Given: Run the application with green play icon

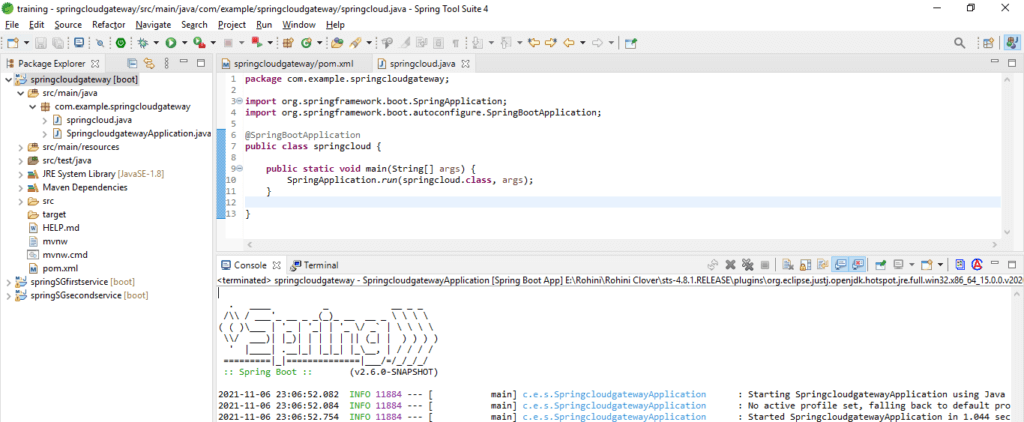Looking at the screenshot, I should 170,42.
